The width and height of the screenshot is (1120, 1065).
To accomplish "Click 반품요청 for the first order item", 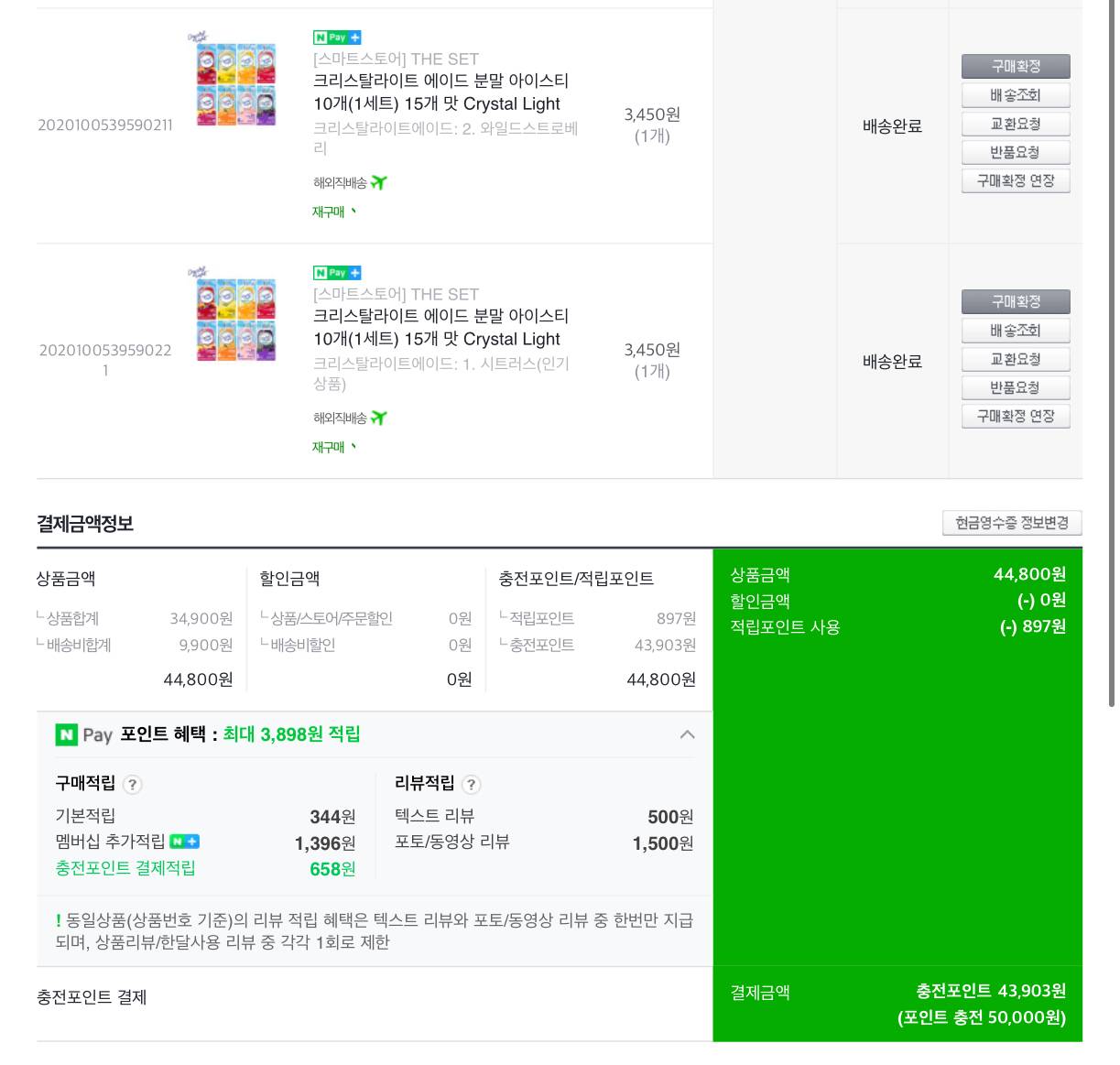I will pyautogui.click(x=1016, y=152).
